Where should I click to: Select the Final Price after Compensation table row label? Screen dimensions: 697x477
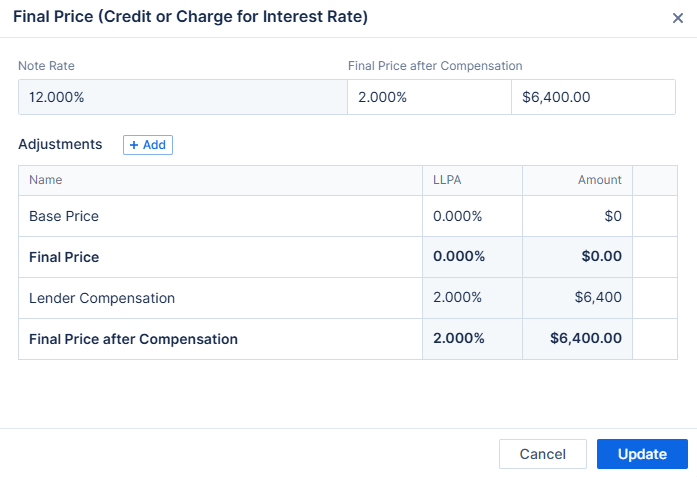[x=133, y=339]
